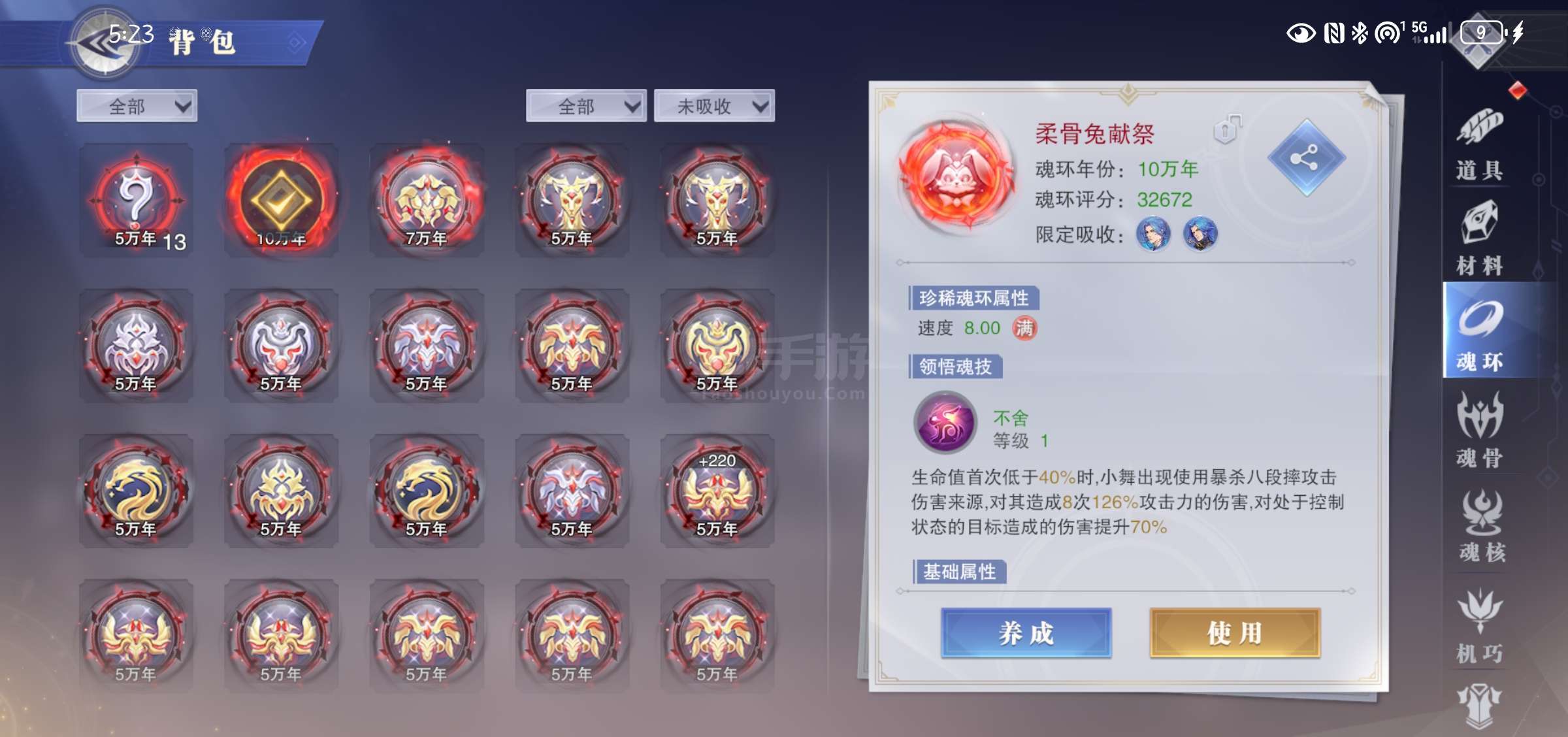Switch to the 材料 tab
The height and width of the screenshot is (737, 1568).
coord(1479,238)
